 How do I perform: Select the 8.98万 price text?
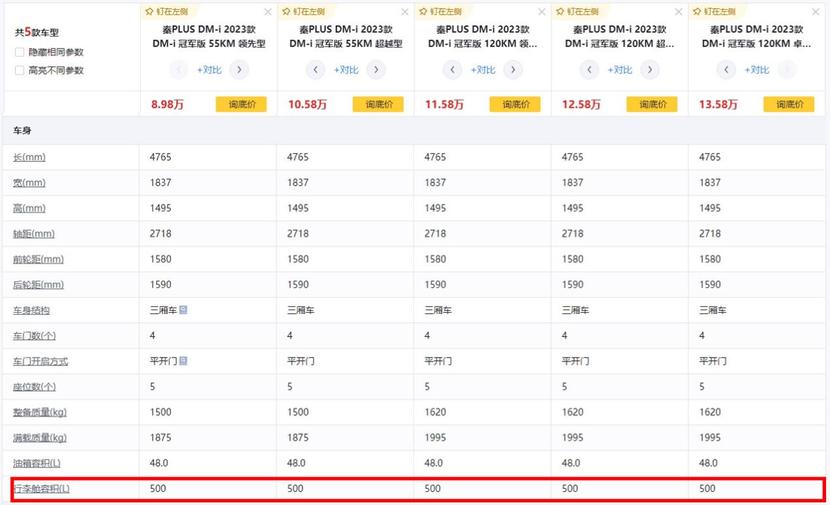pyautogui.click(x=167, y=104)
